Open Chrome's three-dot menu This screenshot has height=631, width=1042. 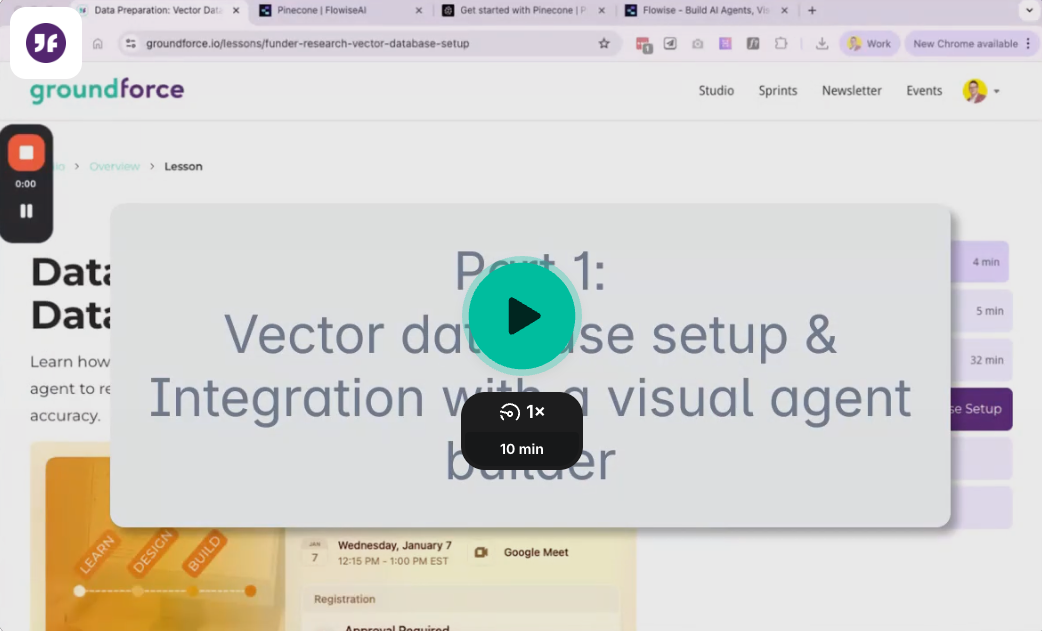[1026, 43]
